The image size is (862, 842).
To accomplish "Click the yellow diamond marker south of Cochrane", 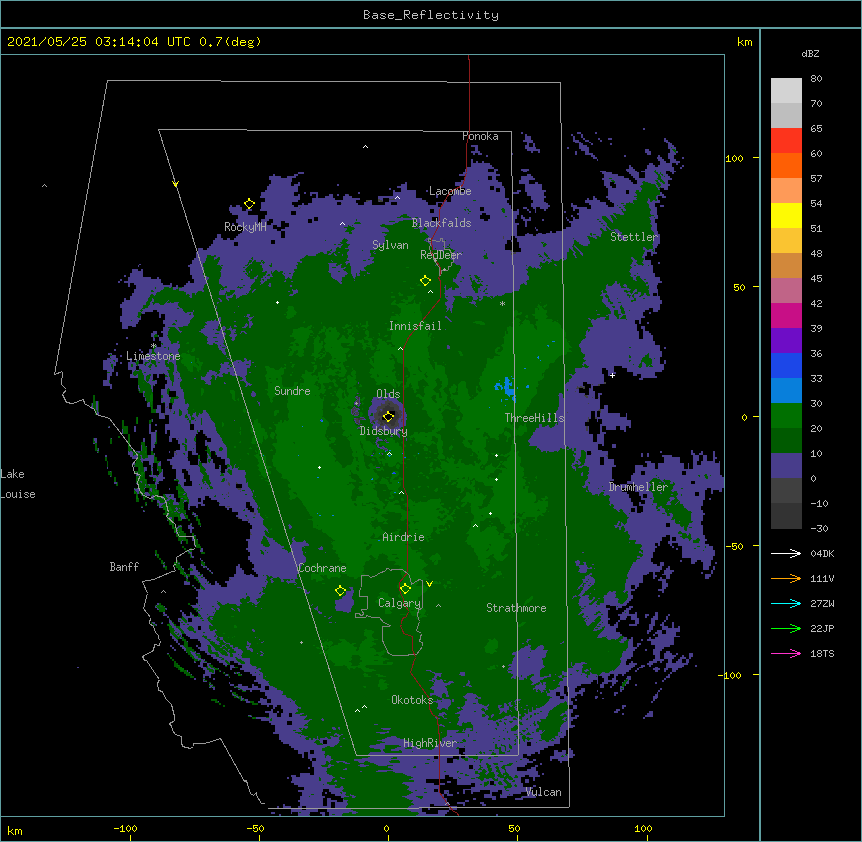I will (340, 591).
